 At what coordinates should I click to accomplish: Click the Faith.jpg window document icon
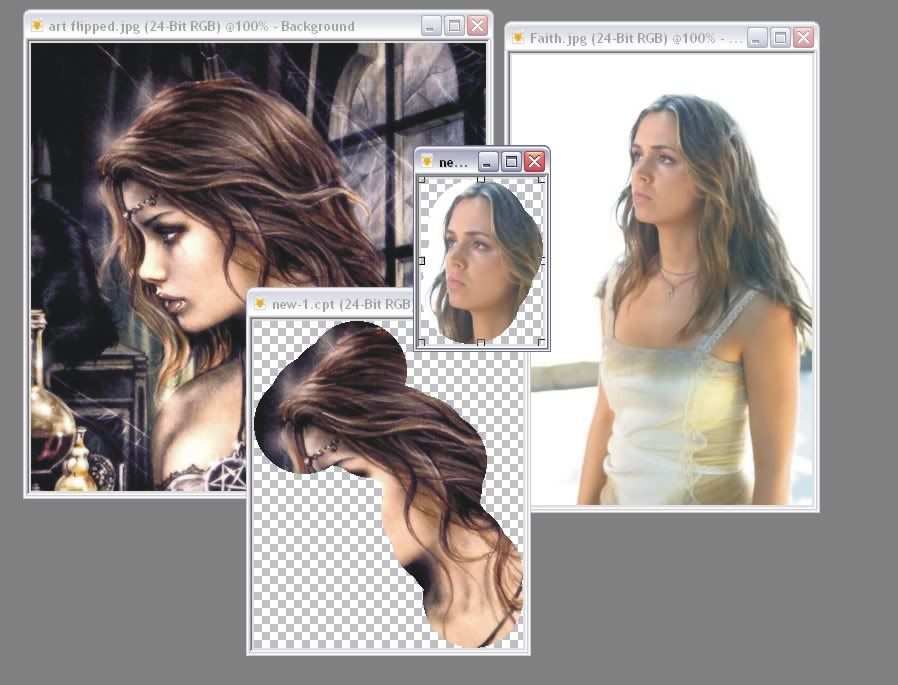pos(518,38)
